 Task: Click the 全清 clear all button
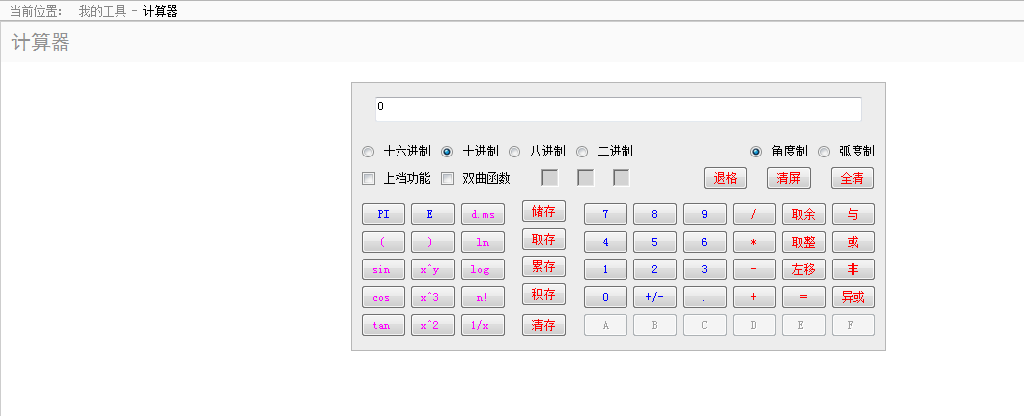[852, 178]
